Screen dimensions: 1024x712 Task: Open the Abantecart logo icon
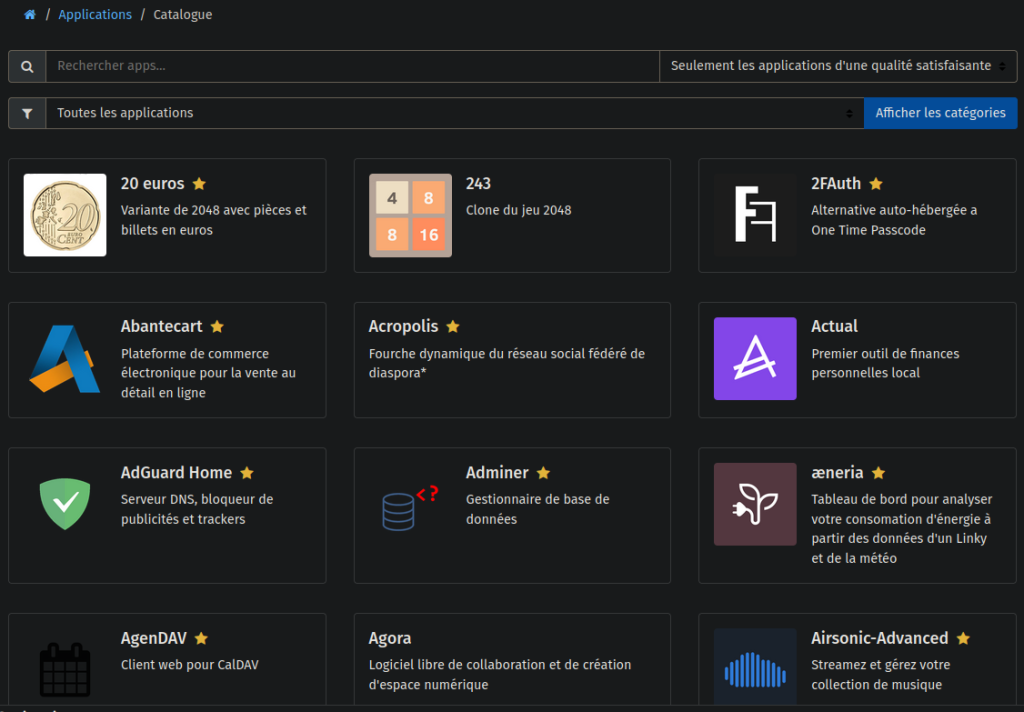[65, 359]
